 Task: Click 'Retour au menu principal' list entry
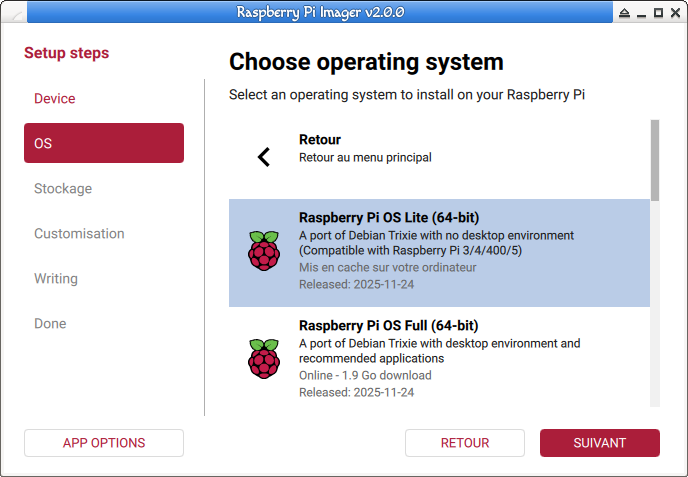click(439, 157)
